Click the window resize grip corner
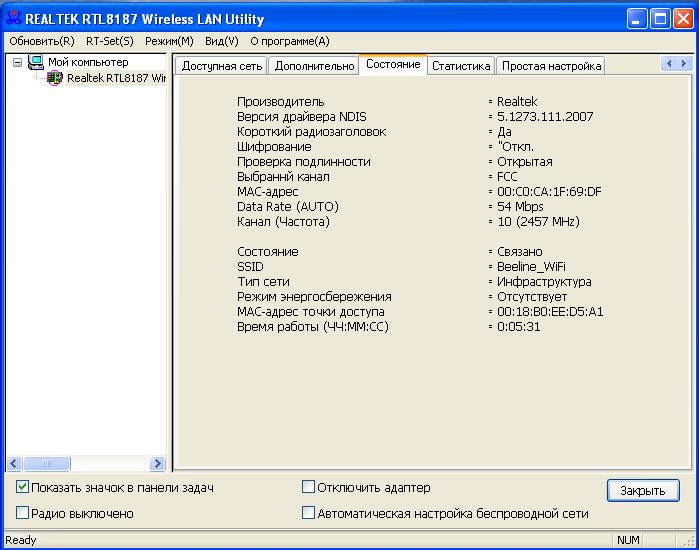This screenshot has height=550, width=699. (690, 541)
